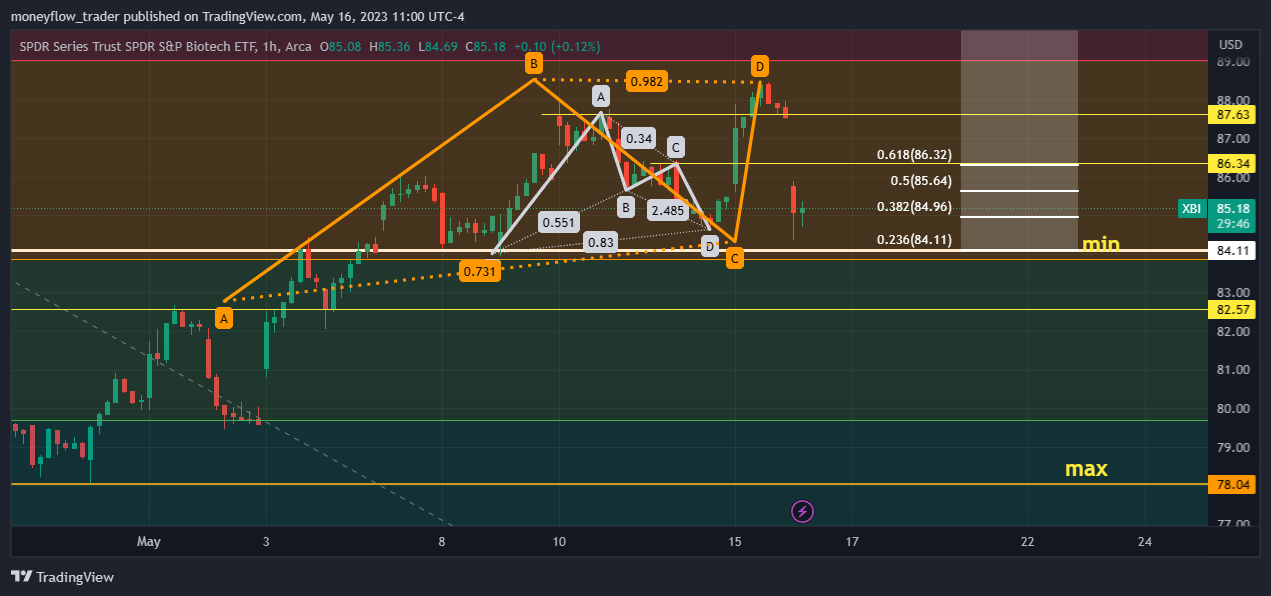Click the gray 0.34 ratio label
The width and height of the screenshot is (1271, 596).
pos(640,138)
